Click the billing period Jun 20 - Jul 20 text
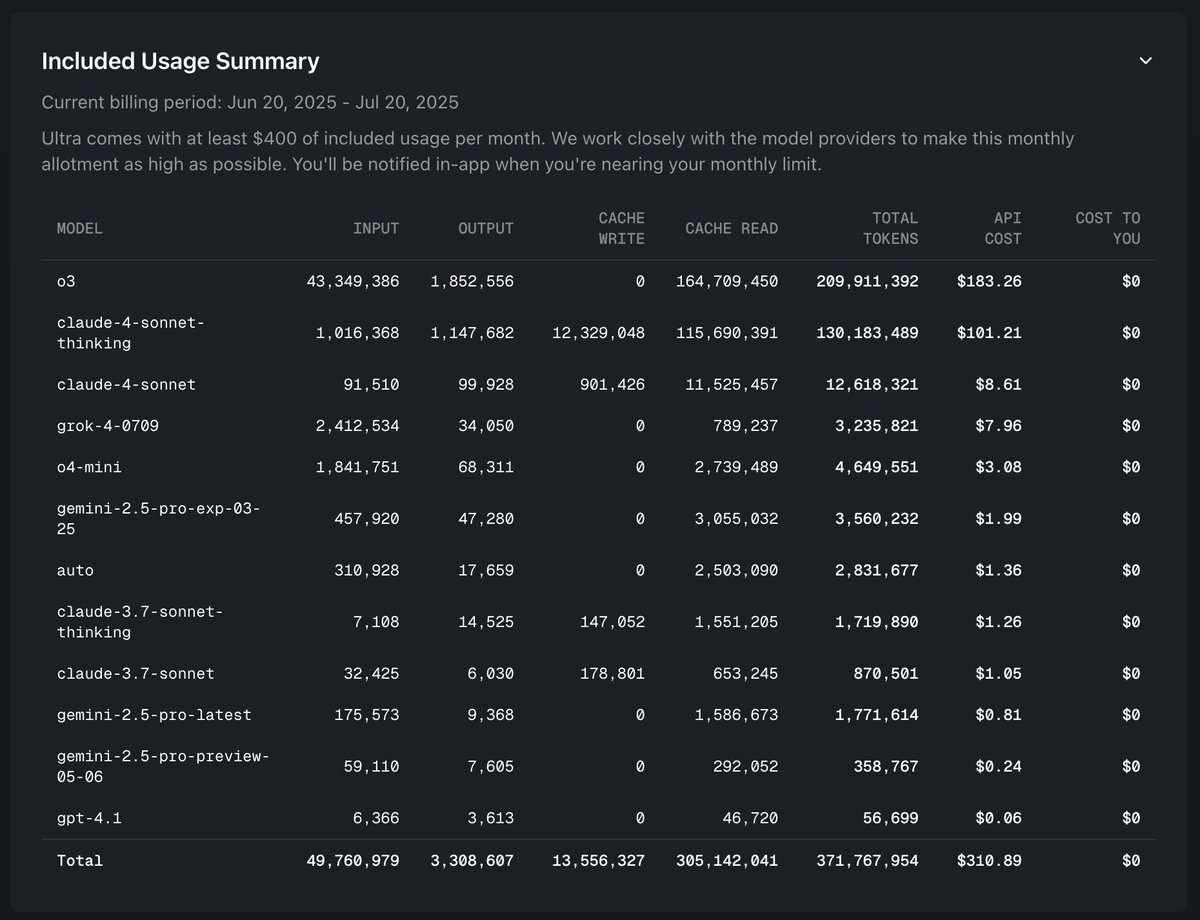Screen dimensions: 1200x920 (250, 103)
